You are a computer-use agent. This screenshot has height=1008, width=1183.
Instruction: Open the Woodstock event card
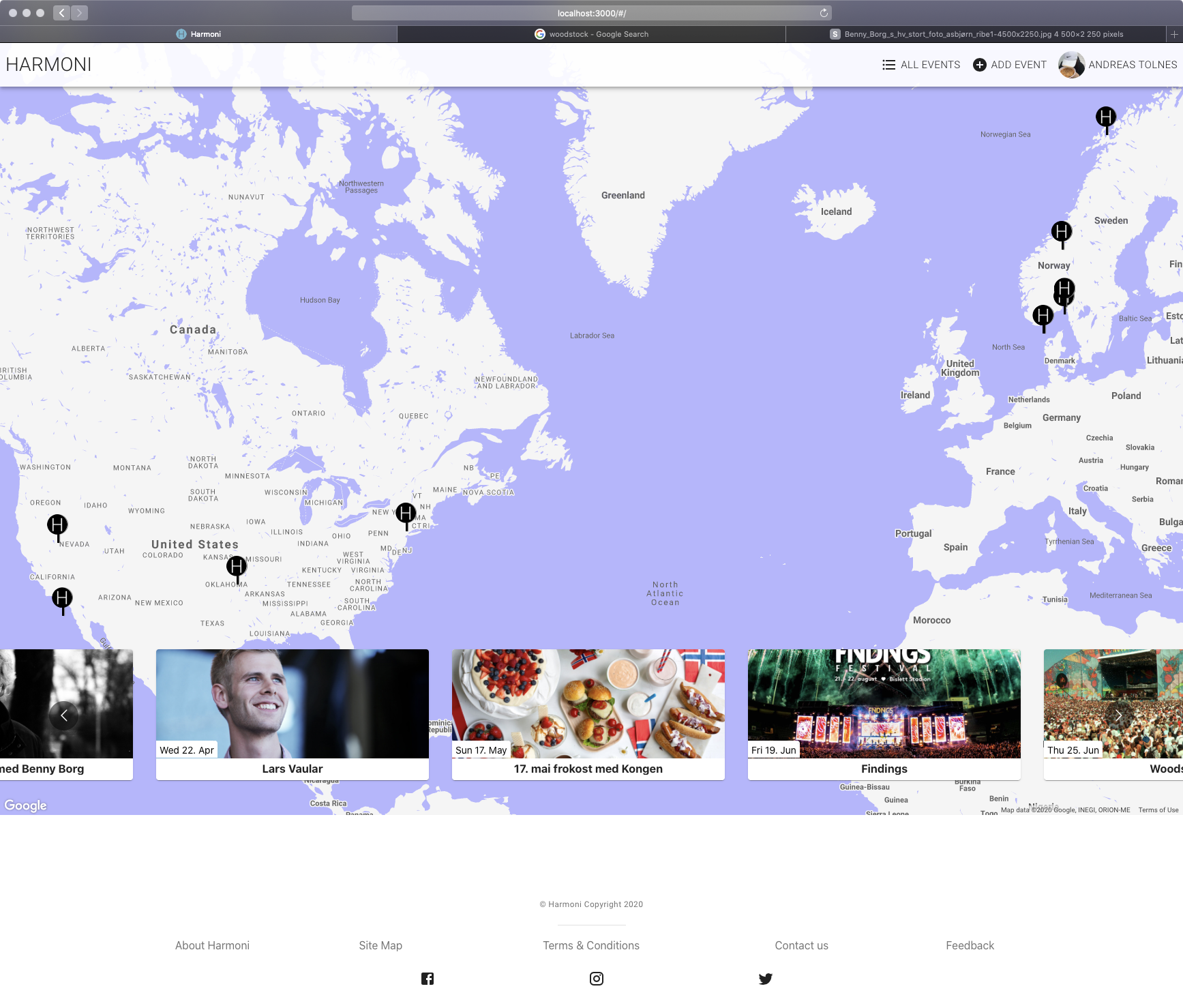[1113, 715]
